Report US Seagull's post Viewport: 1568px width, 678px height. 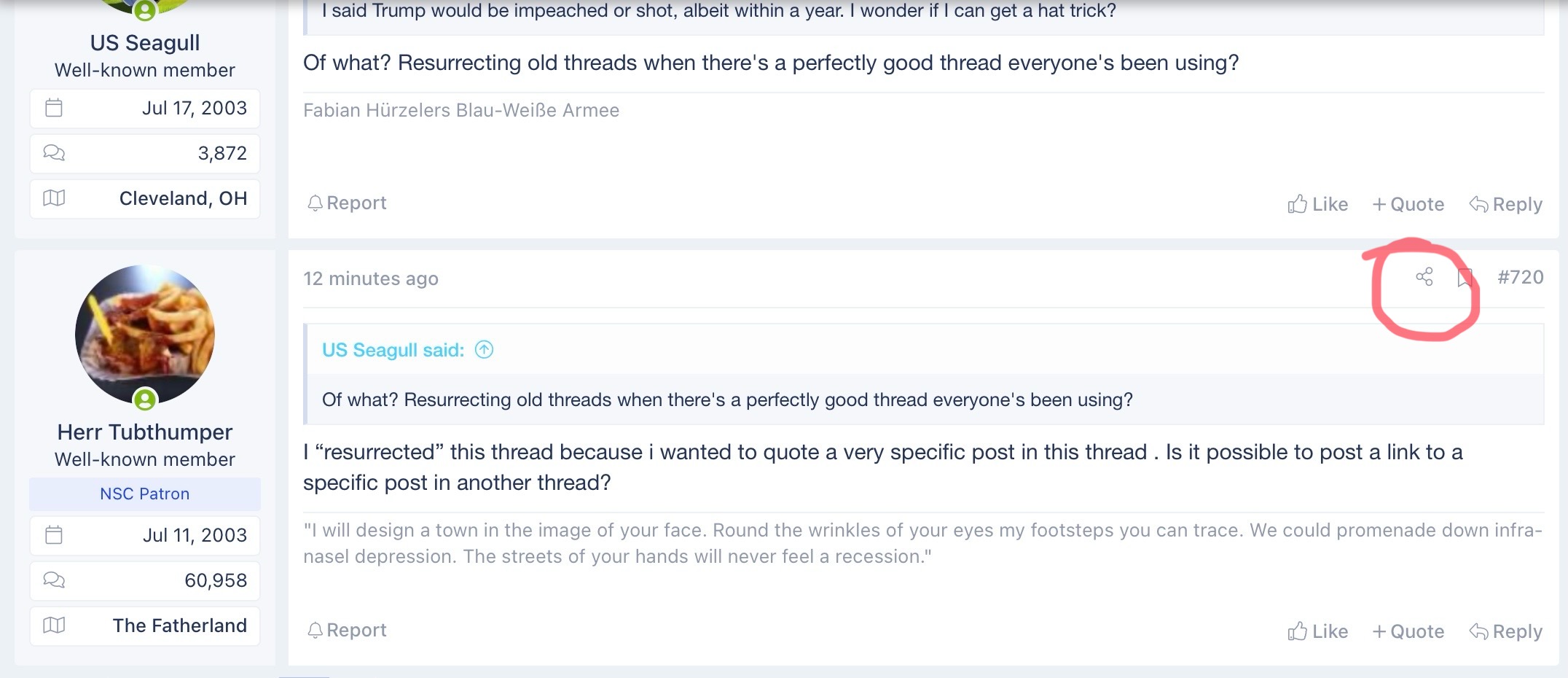pos(347,203)
